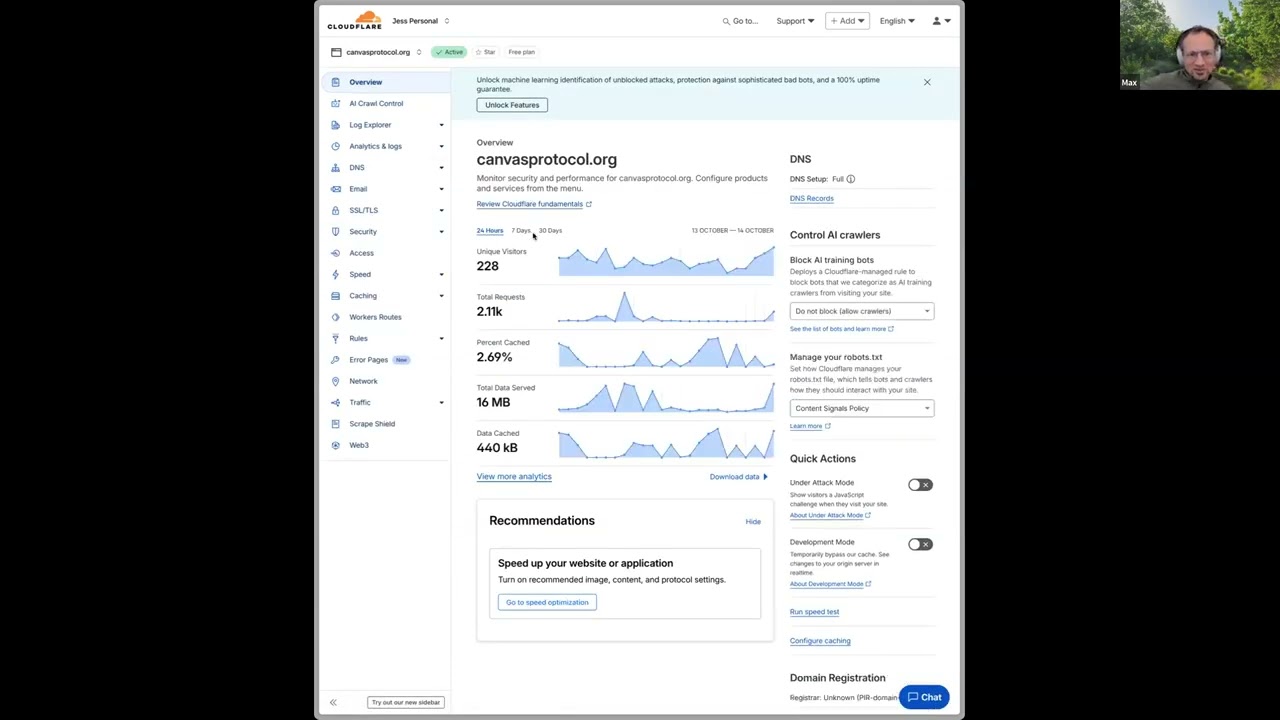Click the Unlock Features button
The width and height of the screenshot is (1280, 720).
click(512, 105)
